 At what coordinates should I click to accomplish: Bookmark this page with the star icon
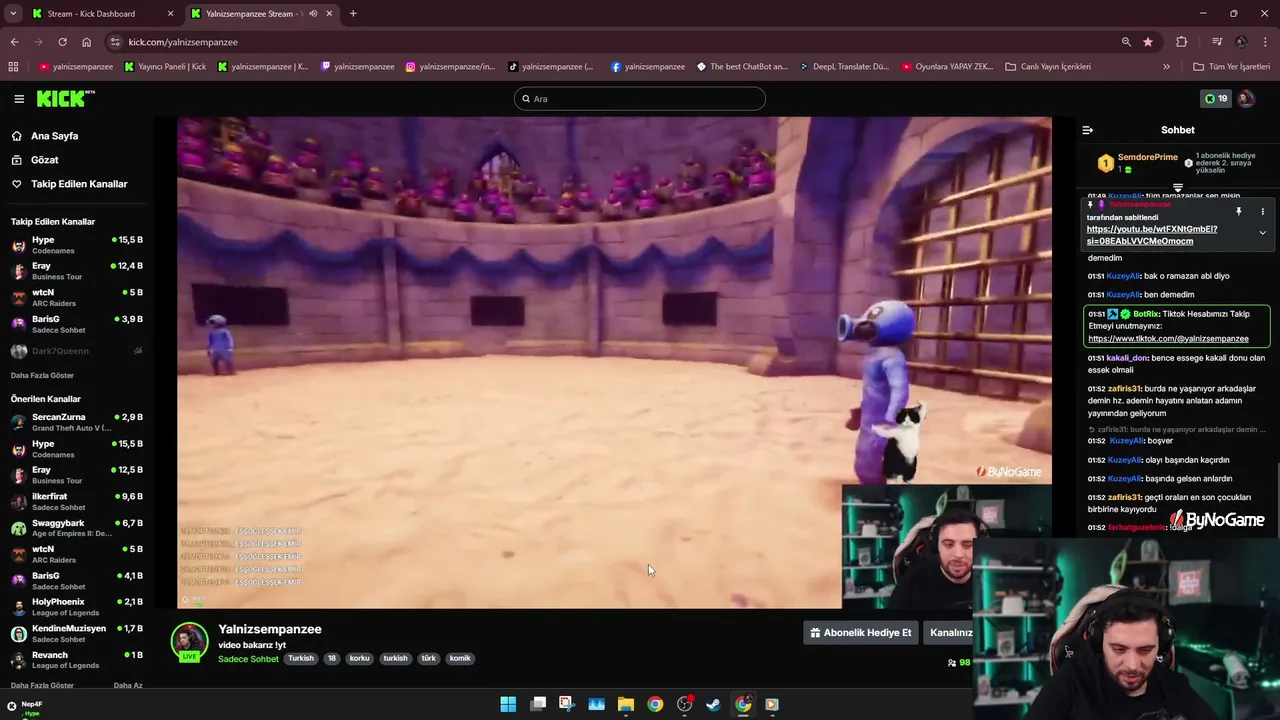point(1147,42)
